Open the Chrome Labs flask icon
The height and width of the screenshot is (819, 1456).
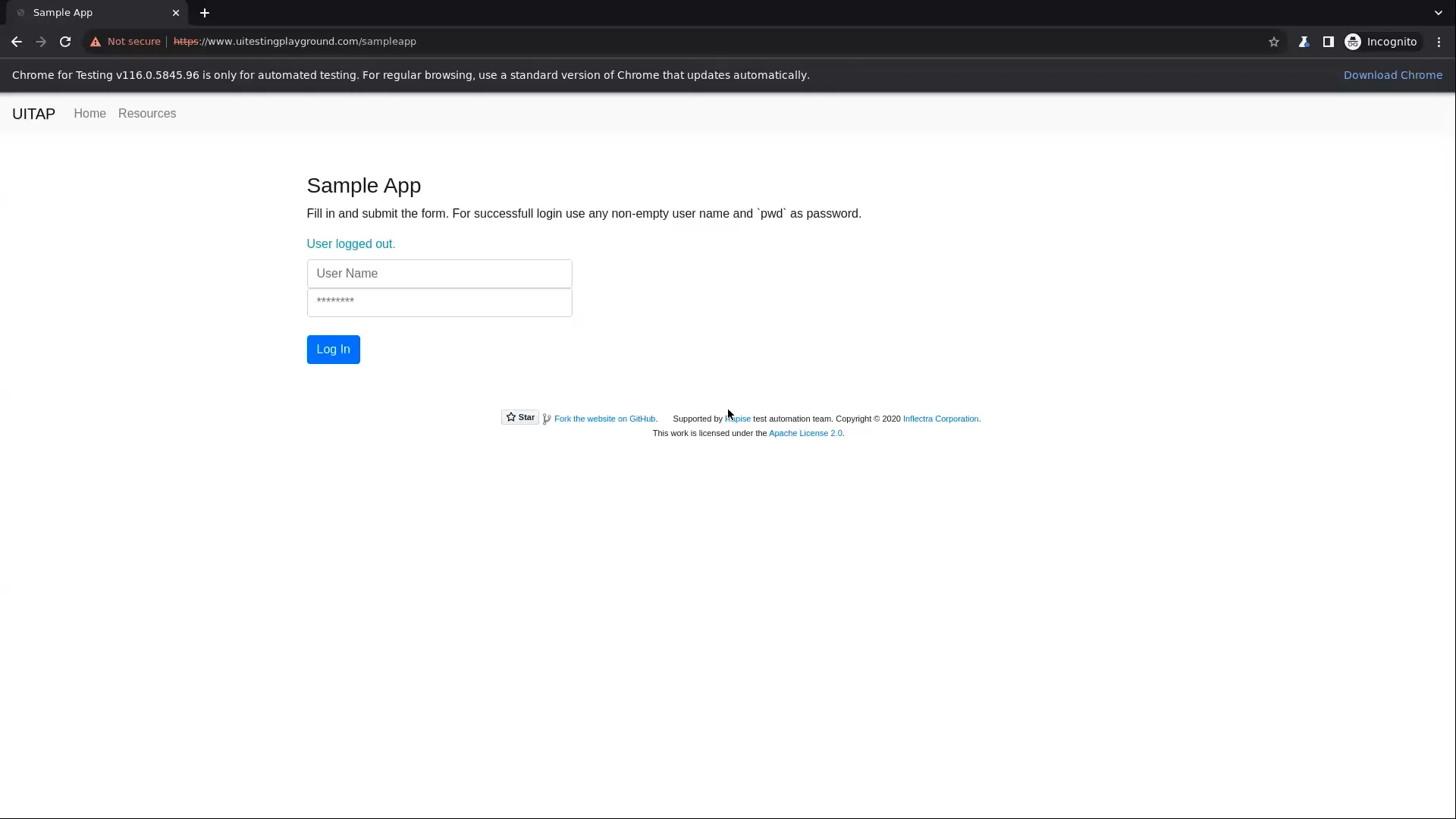click(1304, 42)
